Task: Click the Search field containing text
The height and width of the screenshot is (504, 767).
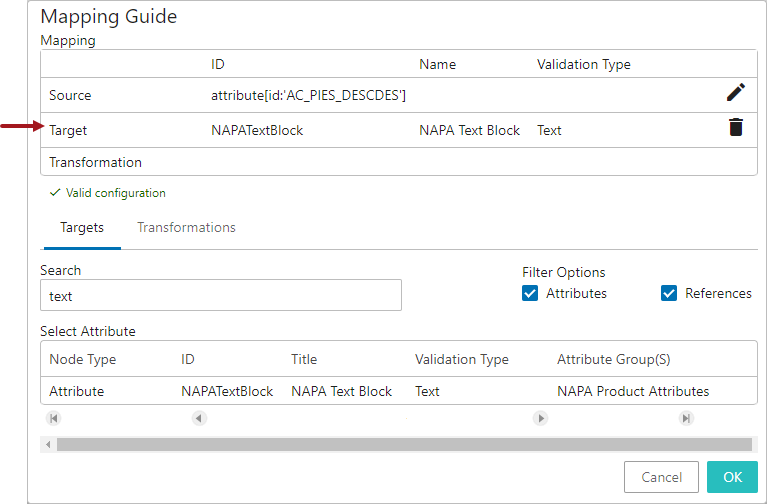Action: [221, 295]
